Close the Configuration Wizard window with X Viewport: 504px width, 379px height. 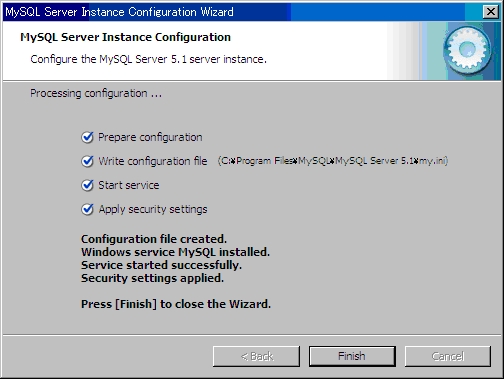click(491, 12)
